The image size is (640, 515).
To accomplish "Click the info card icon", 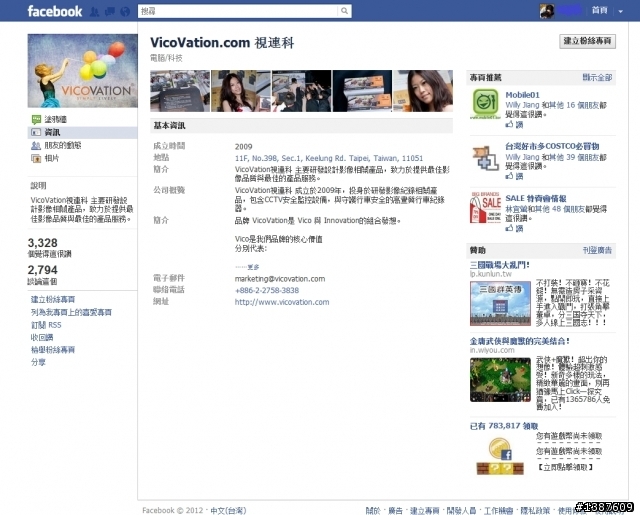I will click(36, 132).
